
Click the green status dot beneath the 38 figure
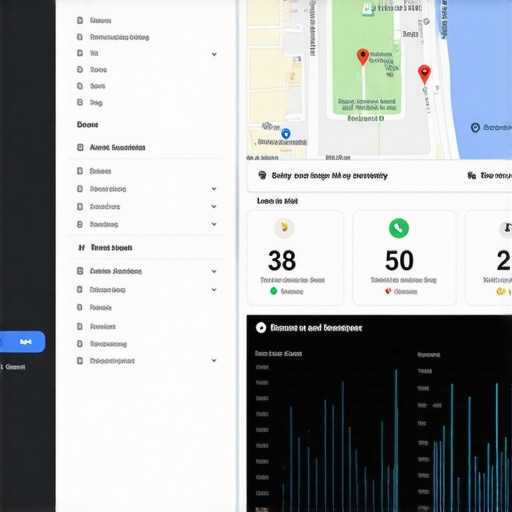[274, 291]
